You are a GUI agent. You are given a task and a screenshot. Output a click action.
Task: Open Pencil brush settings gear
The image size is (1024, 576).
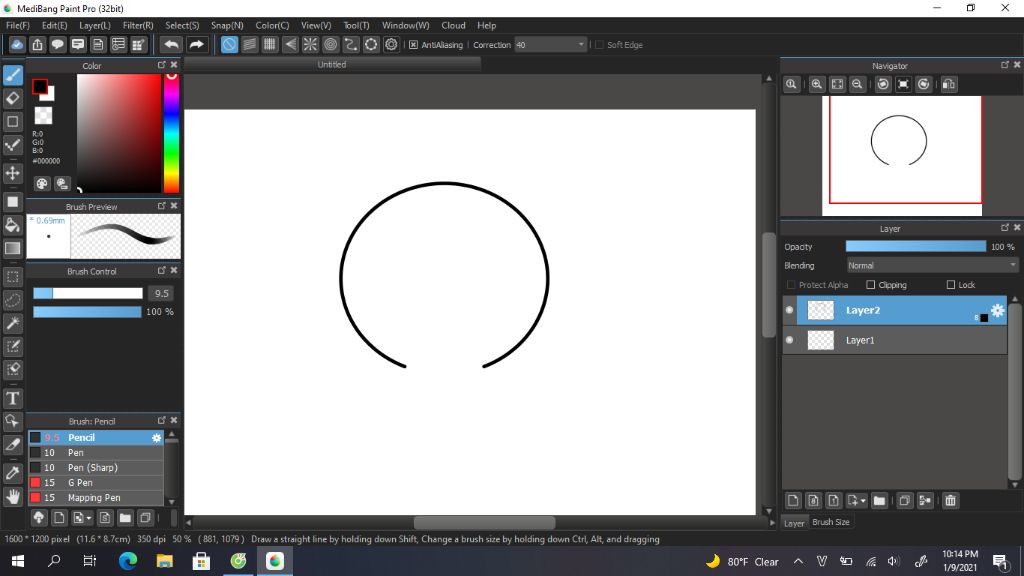[x=156, y=438]
